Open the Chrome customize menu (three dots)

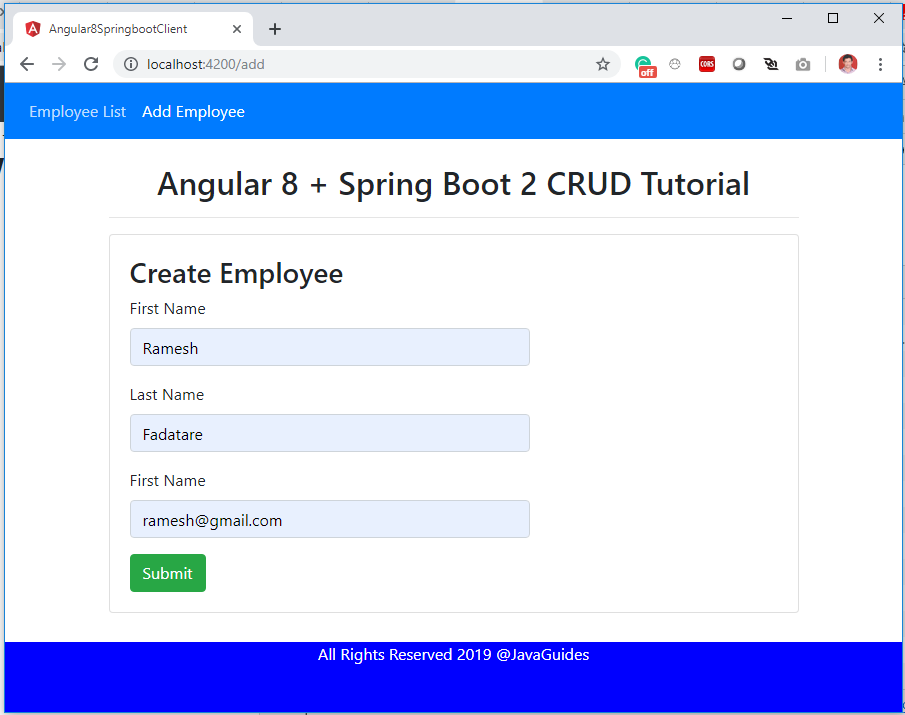[x=880, y=64]
